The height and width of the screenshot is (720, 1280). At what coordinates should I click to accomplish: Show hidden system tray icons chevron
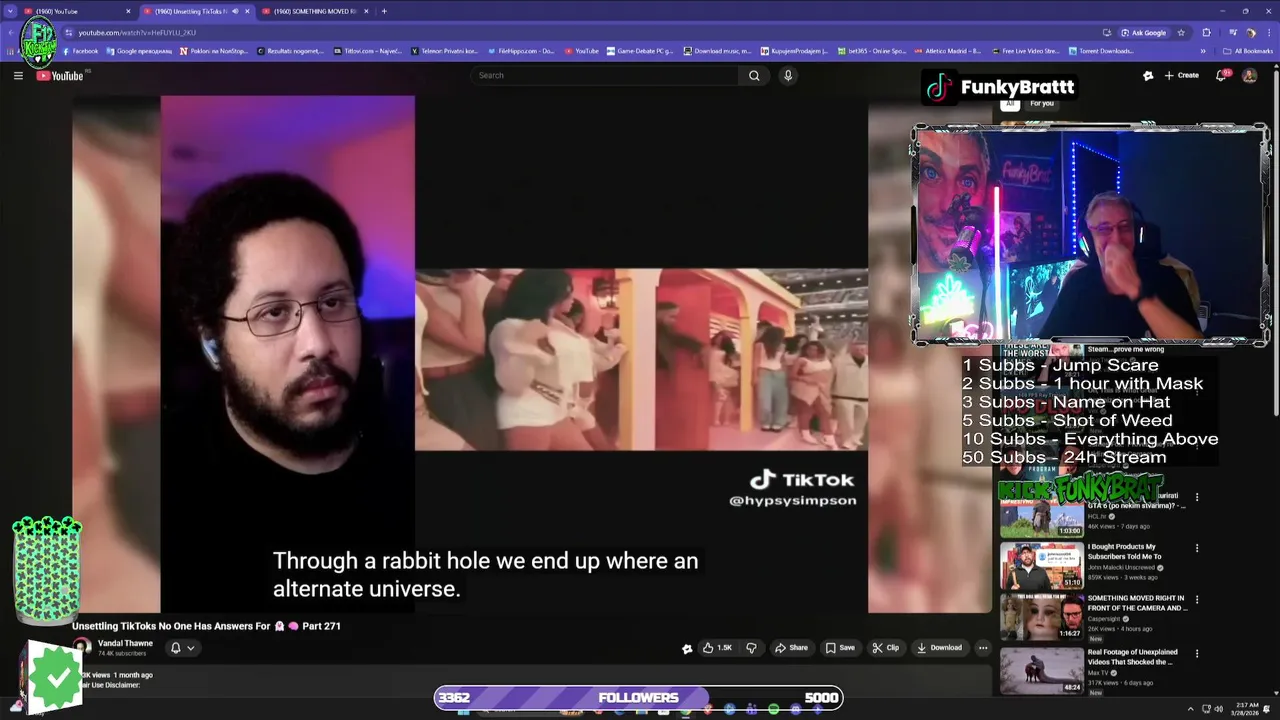tap(1190, 709)
